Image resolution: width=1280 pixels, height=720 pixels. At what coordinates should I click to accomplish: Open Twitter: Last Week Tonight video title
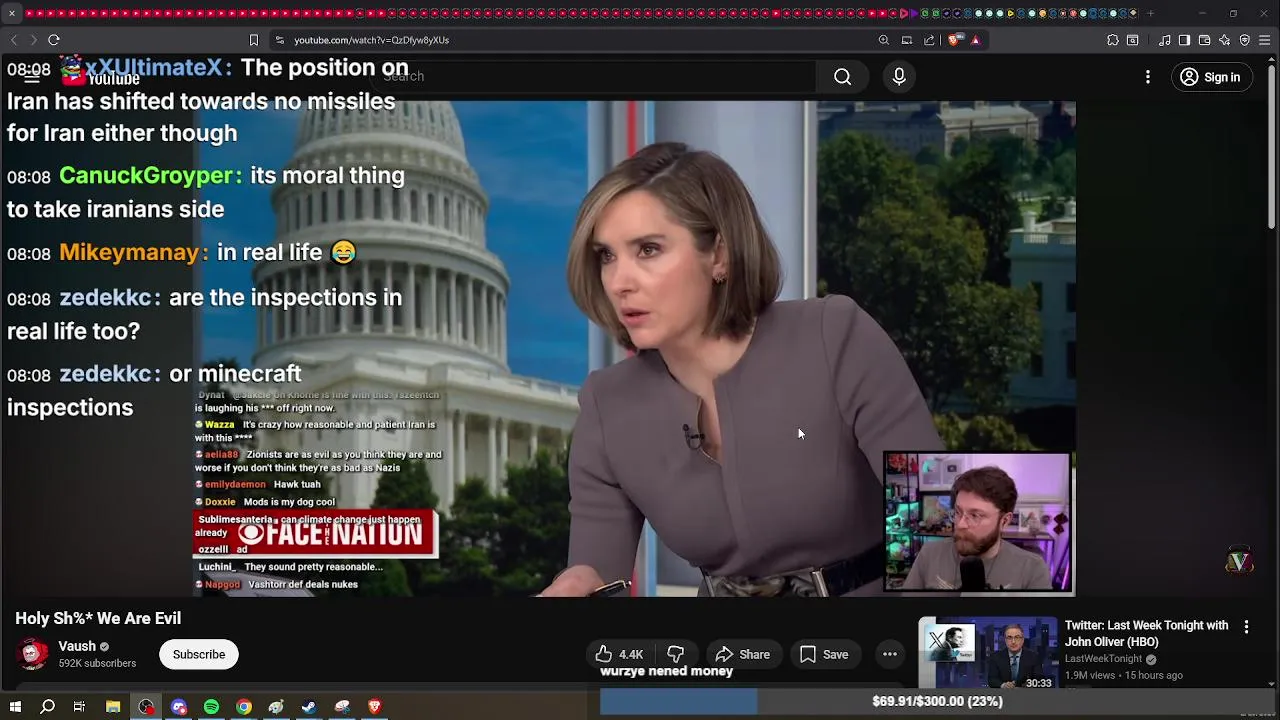tap(1146, 634)
